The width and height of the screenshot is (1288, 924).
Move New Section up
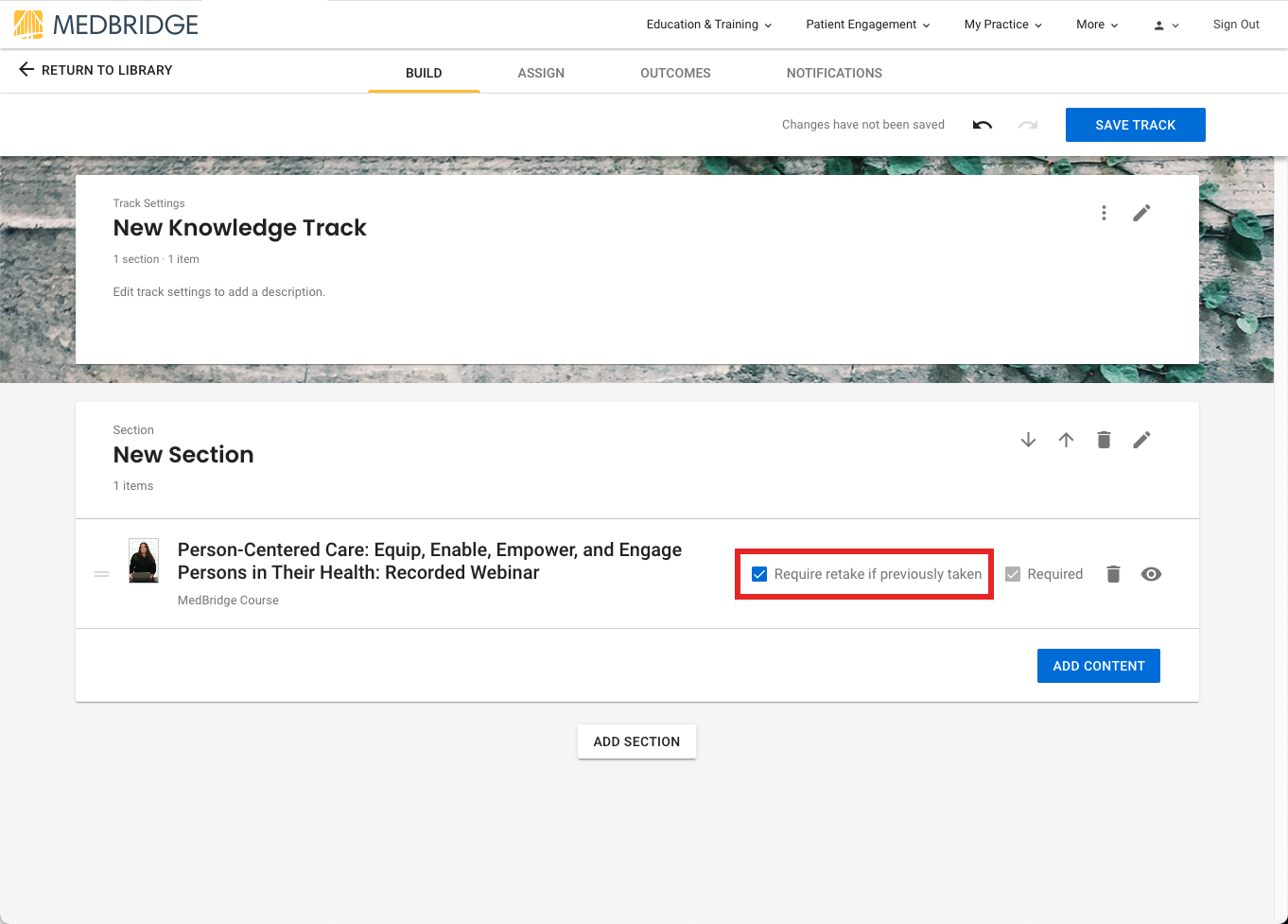(1066, 440)
